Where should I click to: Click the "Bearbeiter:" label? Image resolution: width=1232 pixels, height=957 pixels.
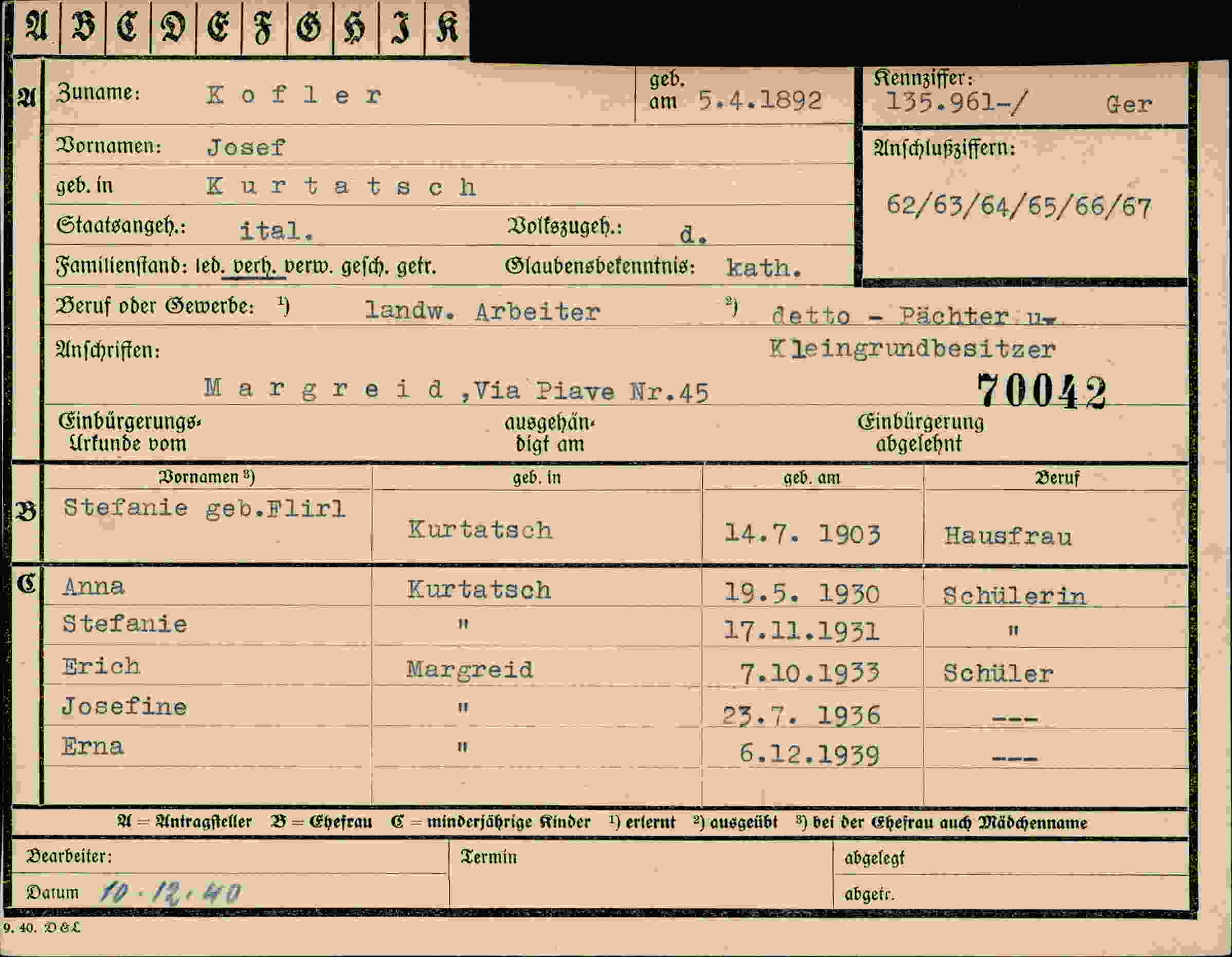69,857
